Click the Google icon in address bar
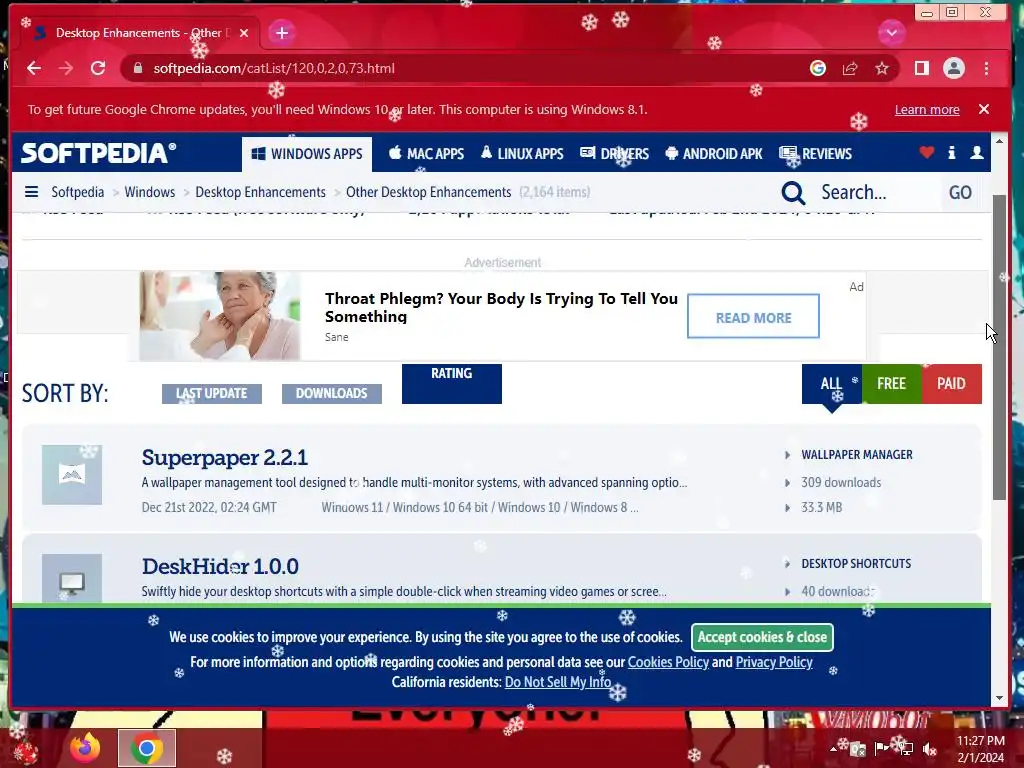This screenshot has height=768, width=1024. (x=818, y=68)
